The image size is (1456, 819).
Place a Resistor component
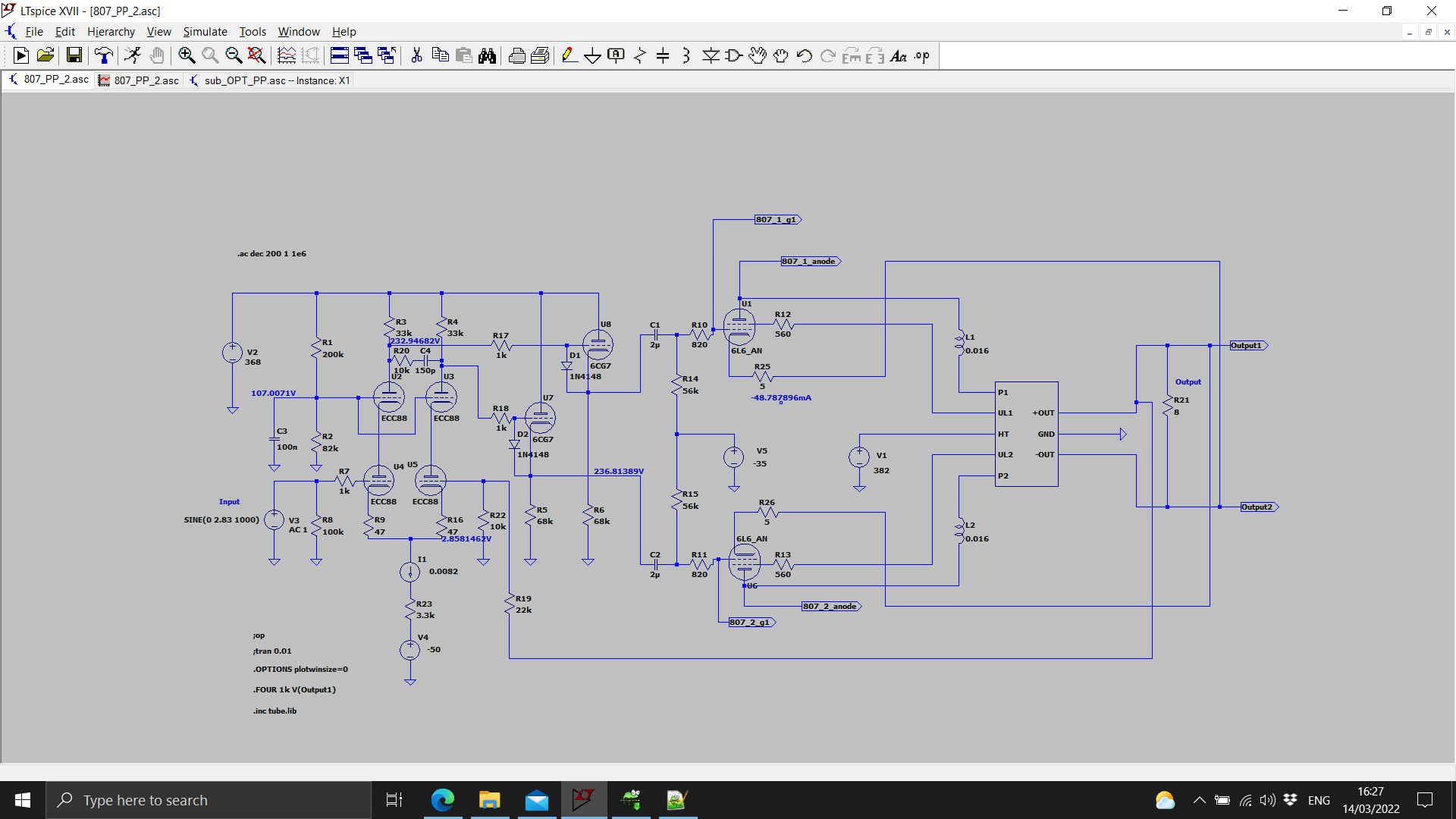[639, 55]
